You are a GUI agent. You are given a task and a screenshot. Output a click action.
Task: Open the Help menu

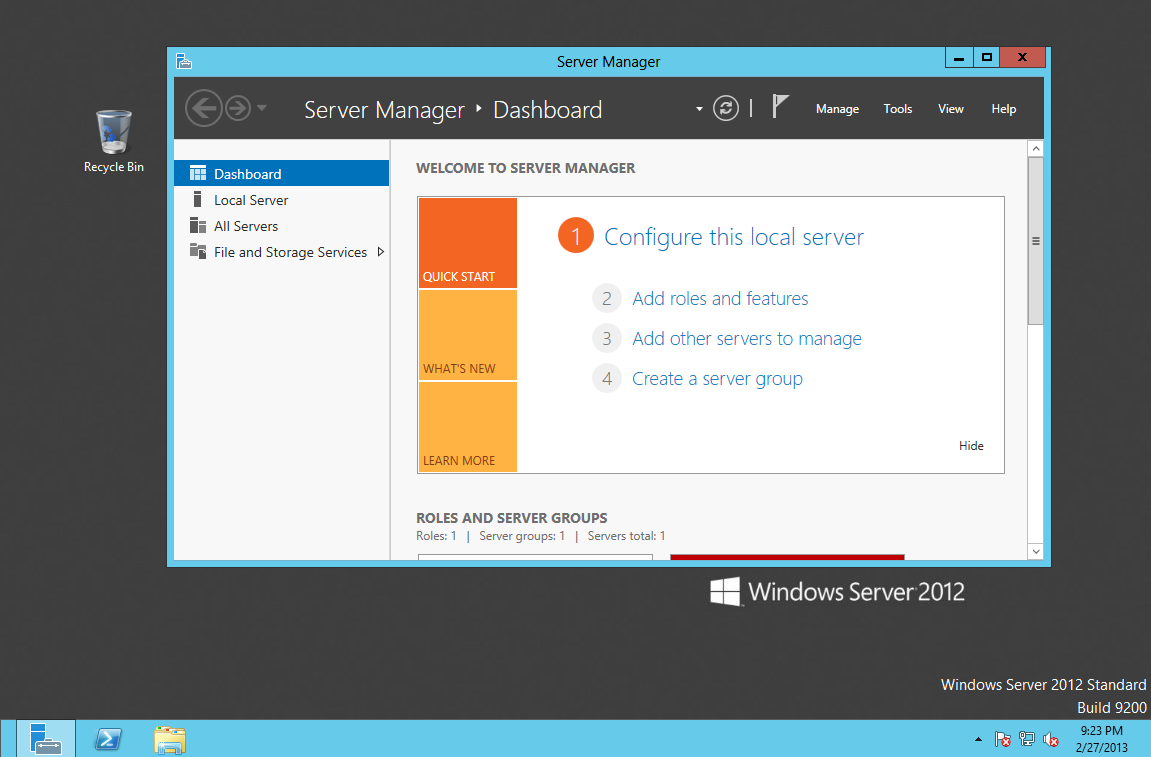1003,109
